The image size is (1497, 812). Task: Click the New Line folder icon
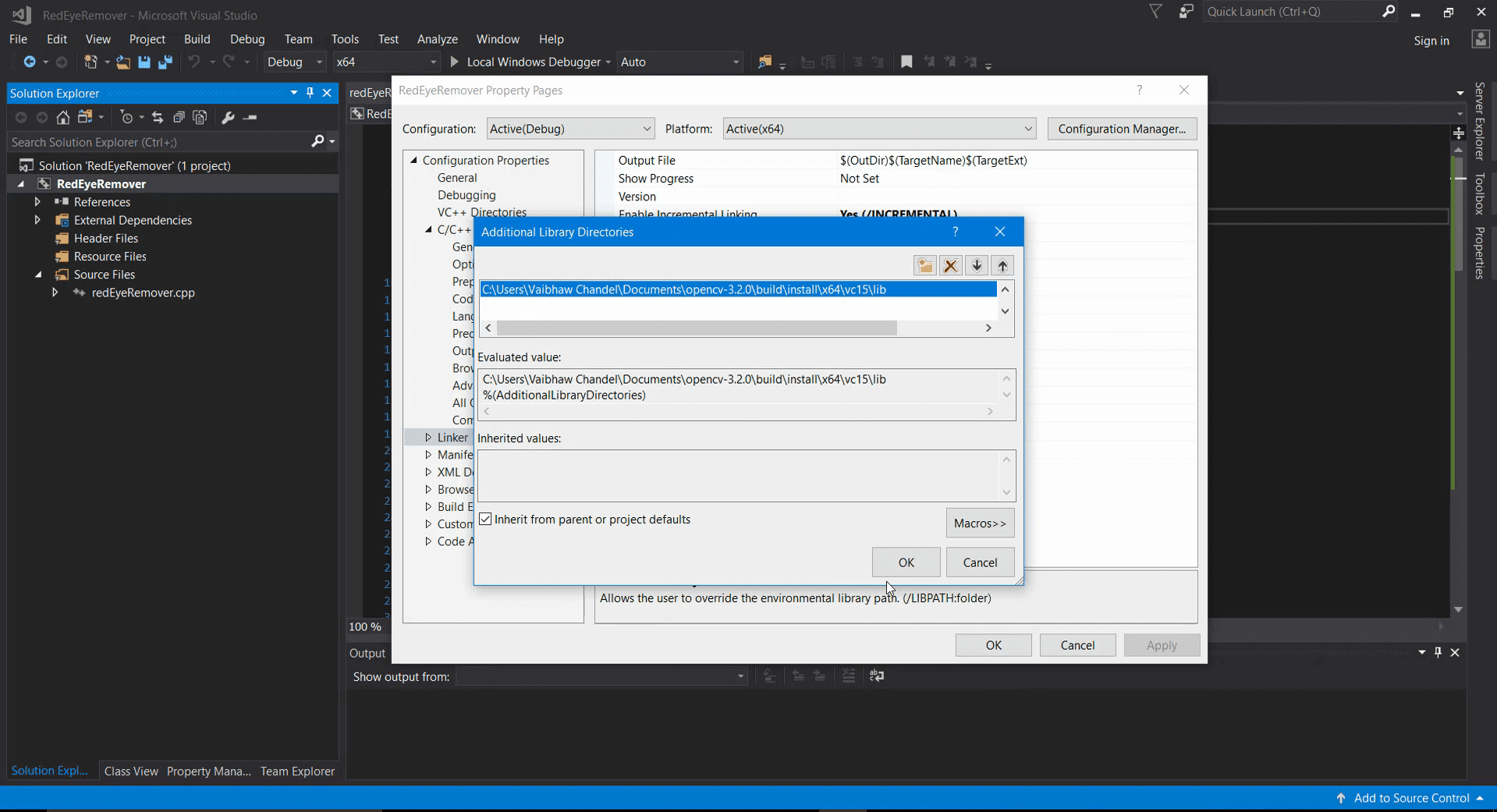925,266
